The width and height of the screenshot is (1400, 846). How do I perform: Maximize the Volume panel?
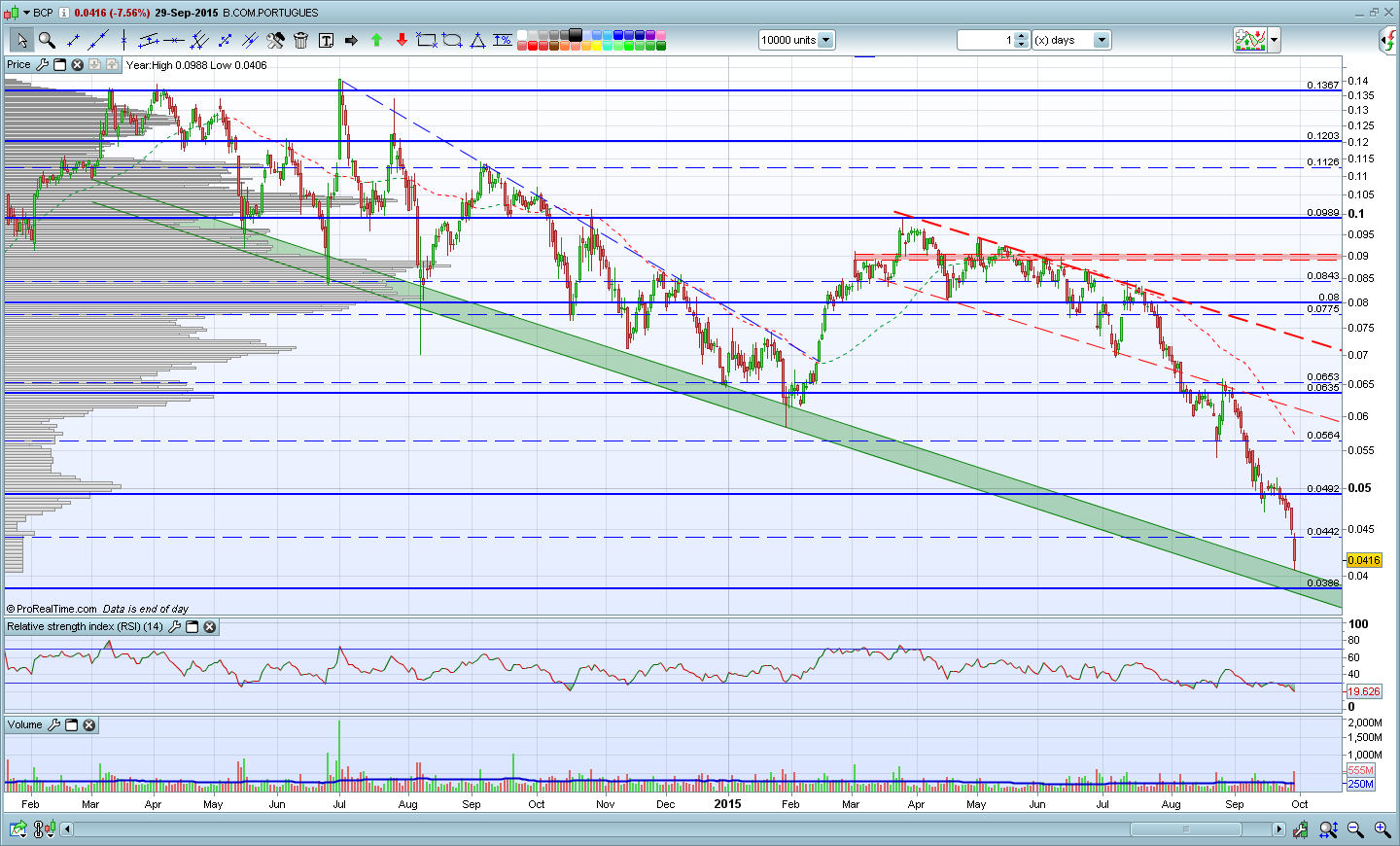(72, 725)
